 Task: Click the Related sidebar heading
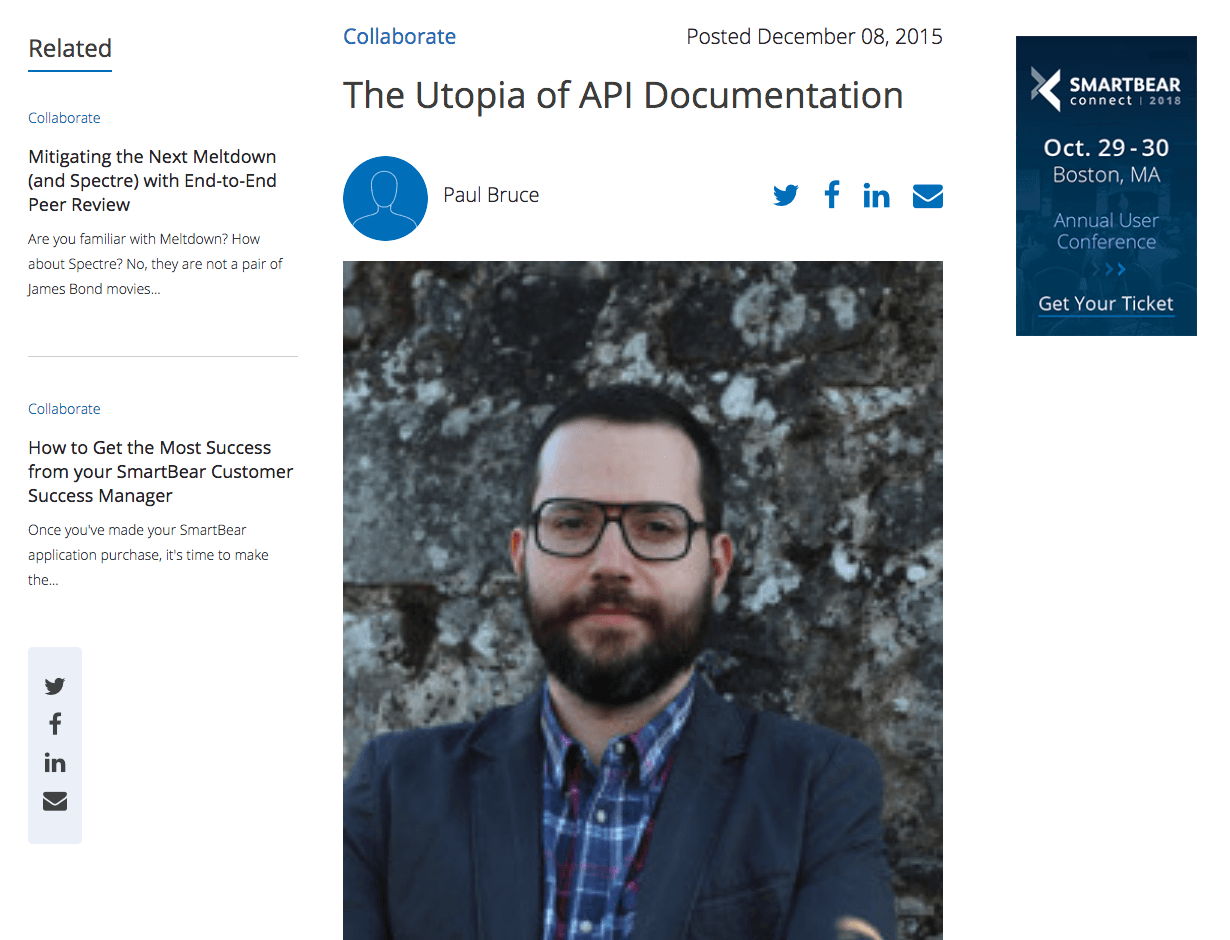70,48
